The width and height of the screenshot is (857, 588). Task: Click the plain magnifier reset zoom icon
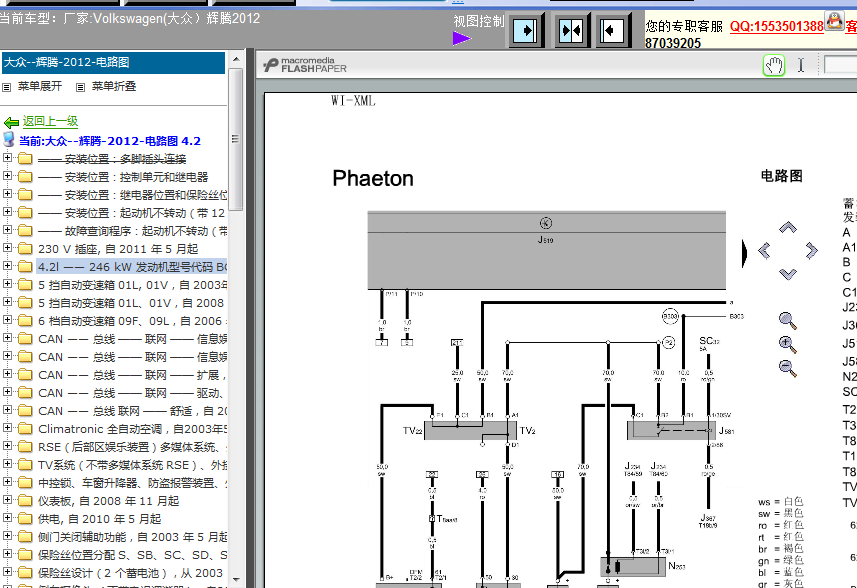pyautogui.click(x=787, y=321)
